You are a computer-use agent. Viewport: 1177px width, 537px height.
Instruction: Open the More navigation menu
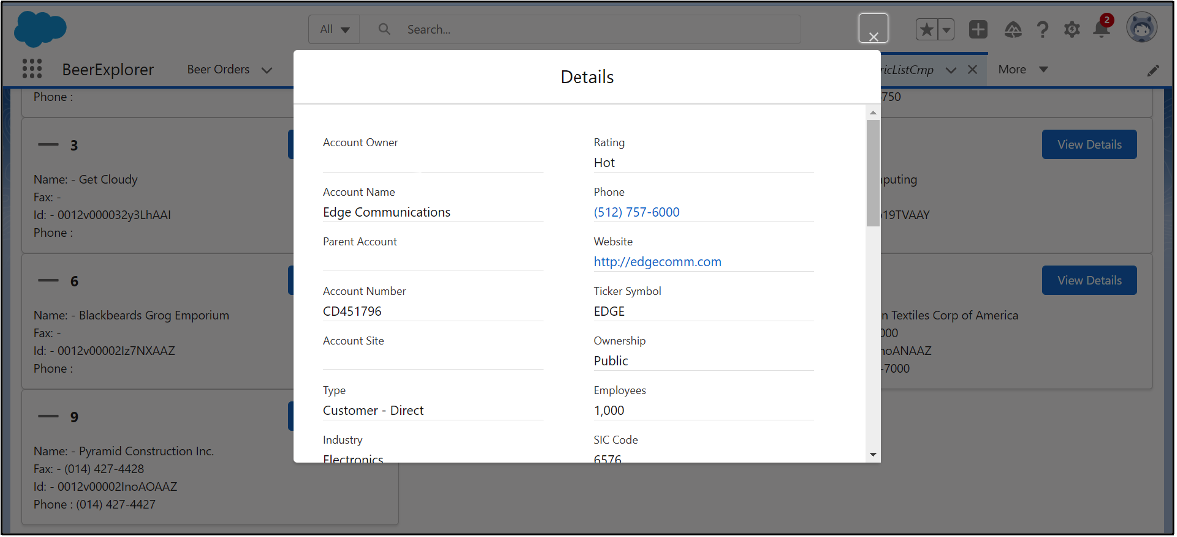click(1022, 69)
